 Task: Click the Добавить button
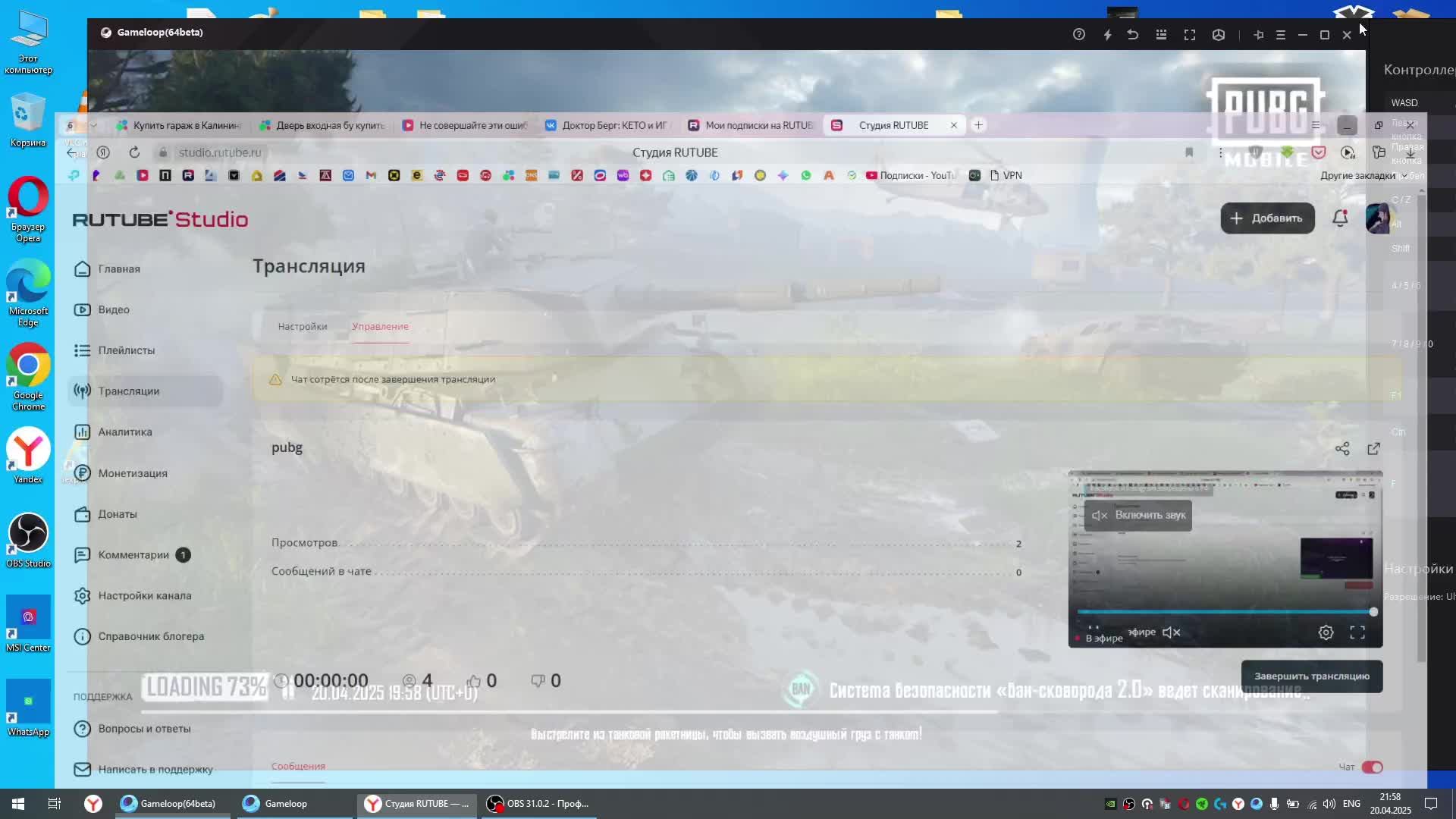1267,218
